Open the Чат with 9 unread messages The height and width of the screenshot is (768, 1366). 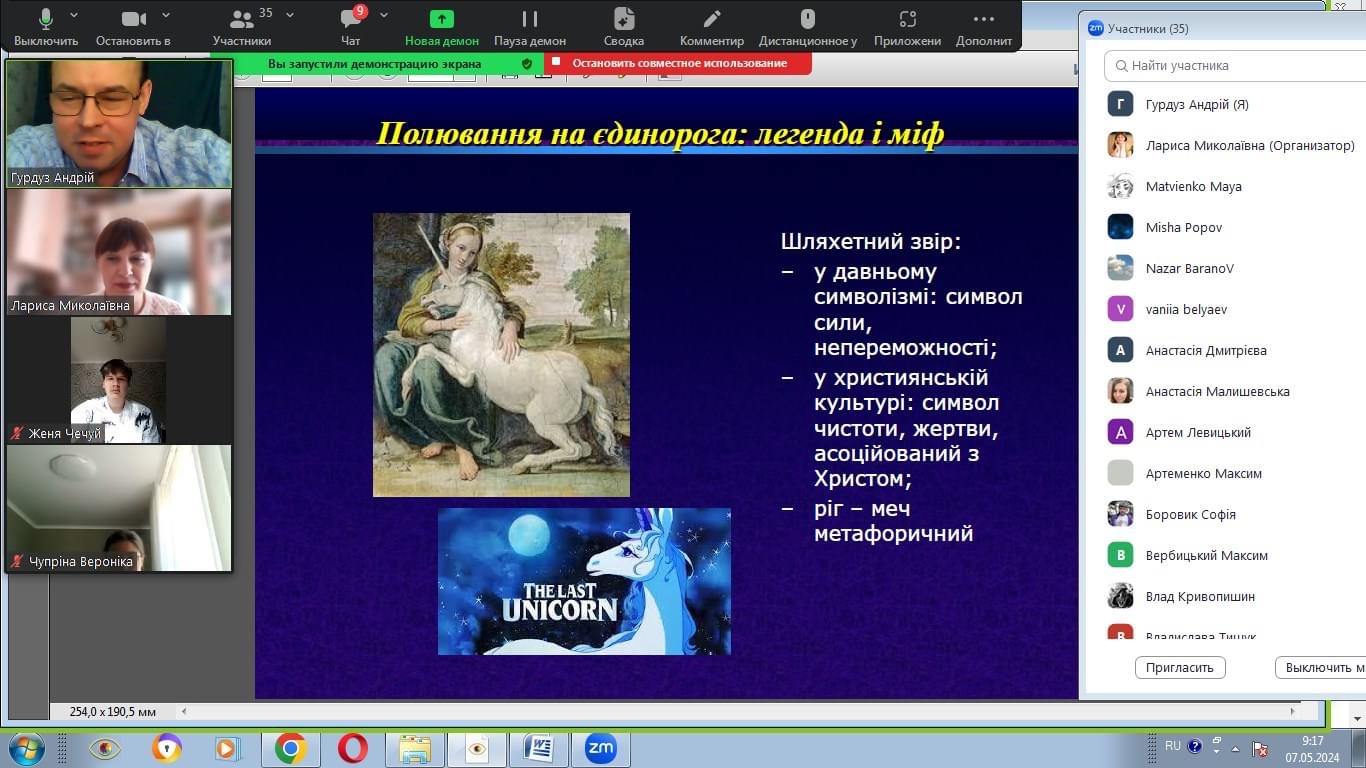click(x=350, y=27)
